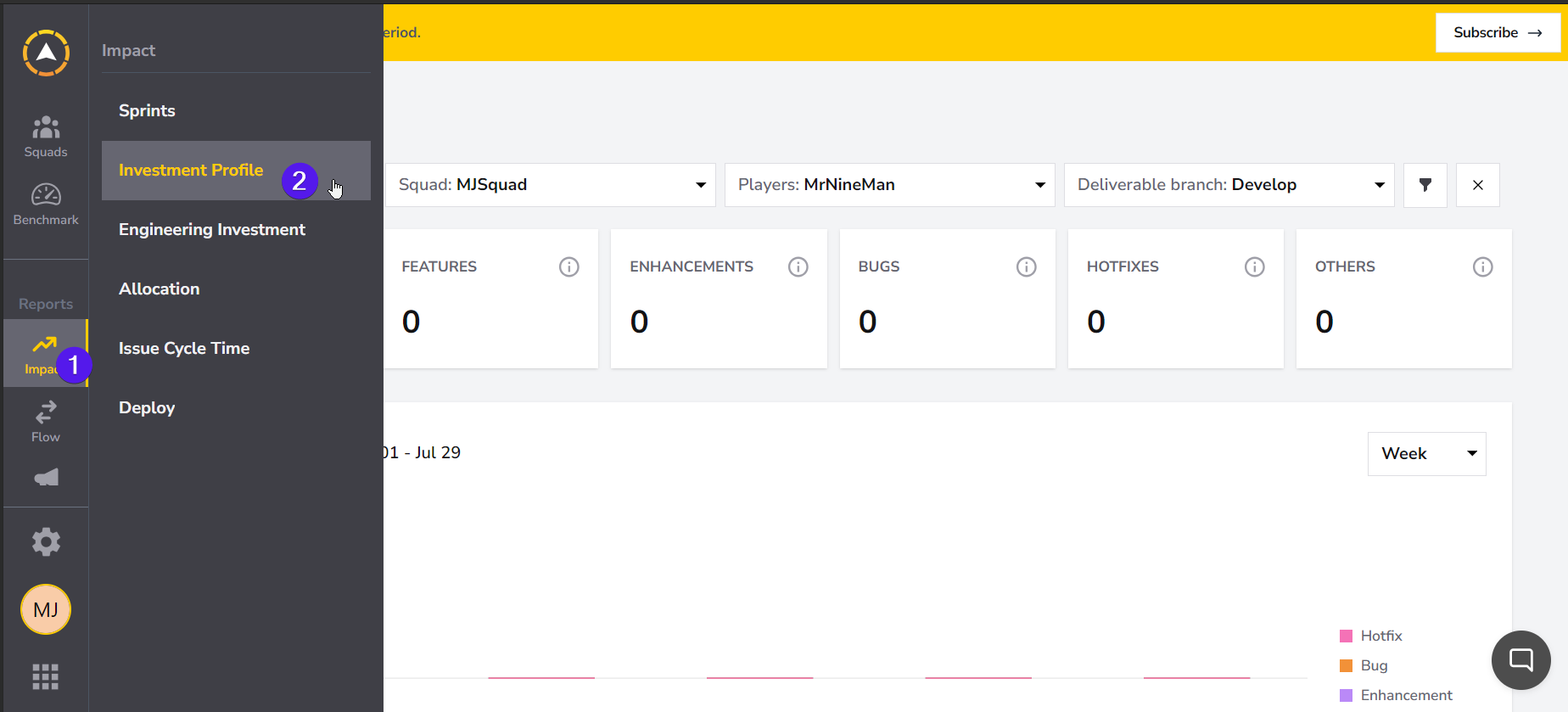Select Sprints in the Impact menu

click(x=236, y=111)
